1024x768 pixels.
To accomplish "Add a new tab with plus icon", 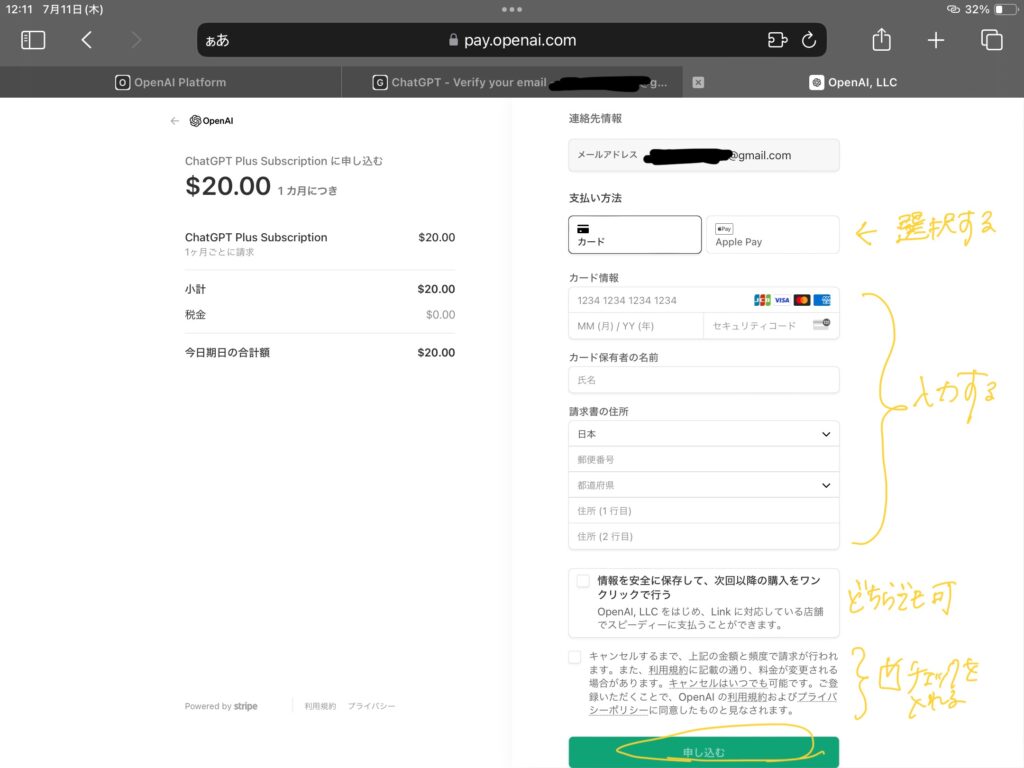I will tap(936, 40).
